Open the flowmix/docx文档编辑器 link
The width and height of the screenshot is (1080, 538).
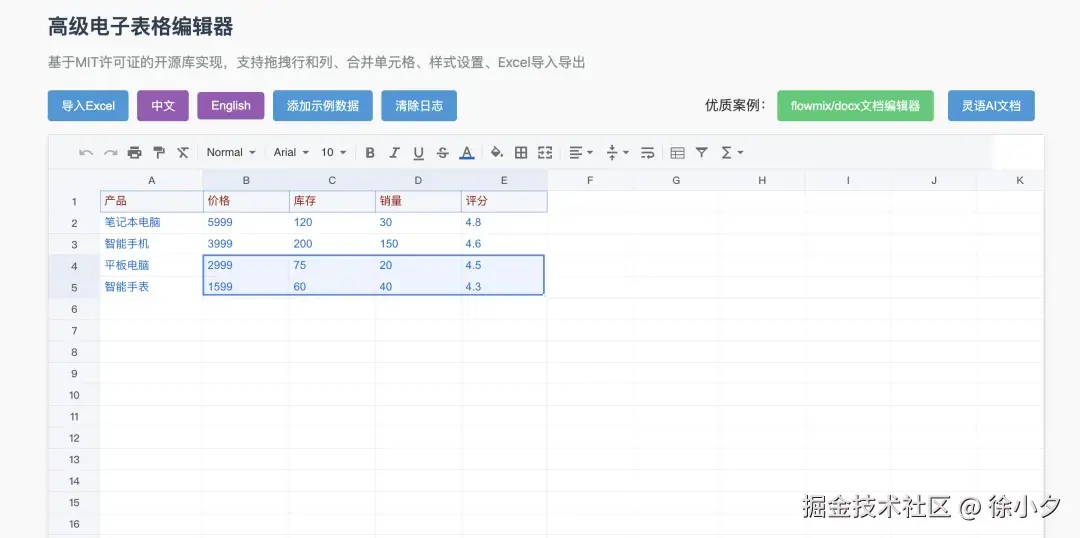(855, 106)
